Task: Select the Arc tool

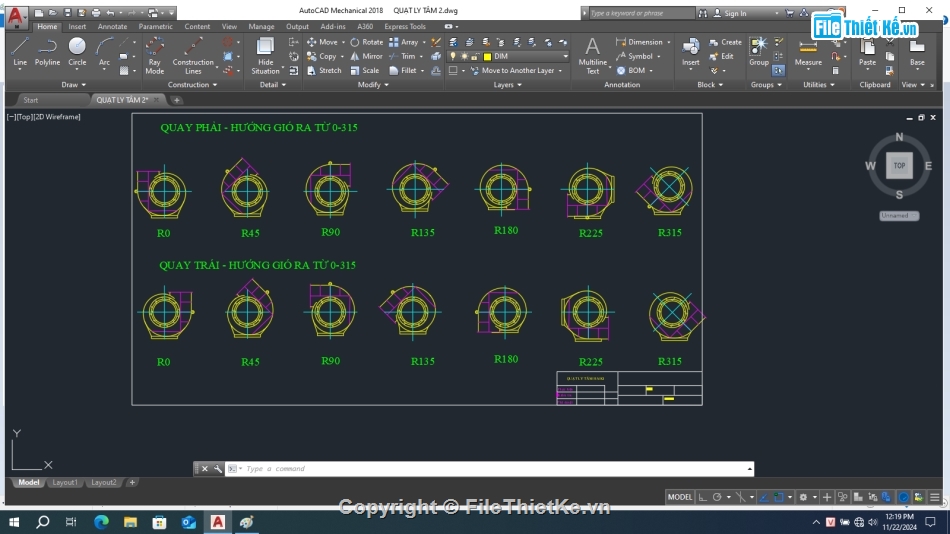Action: (104, 52)
